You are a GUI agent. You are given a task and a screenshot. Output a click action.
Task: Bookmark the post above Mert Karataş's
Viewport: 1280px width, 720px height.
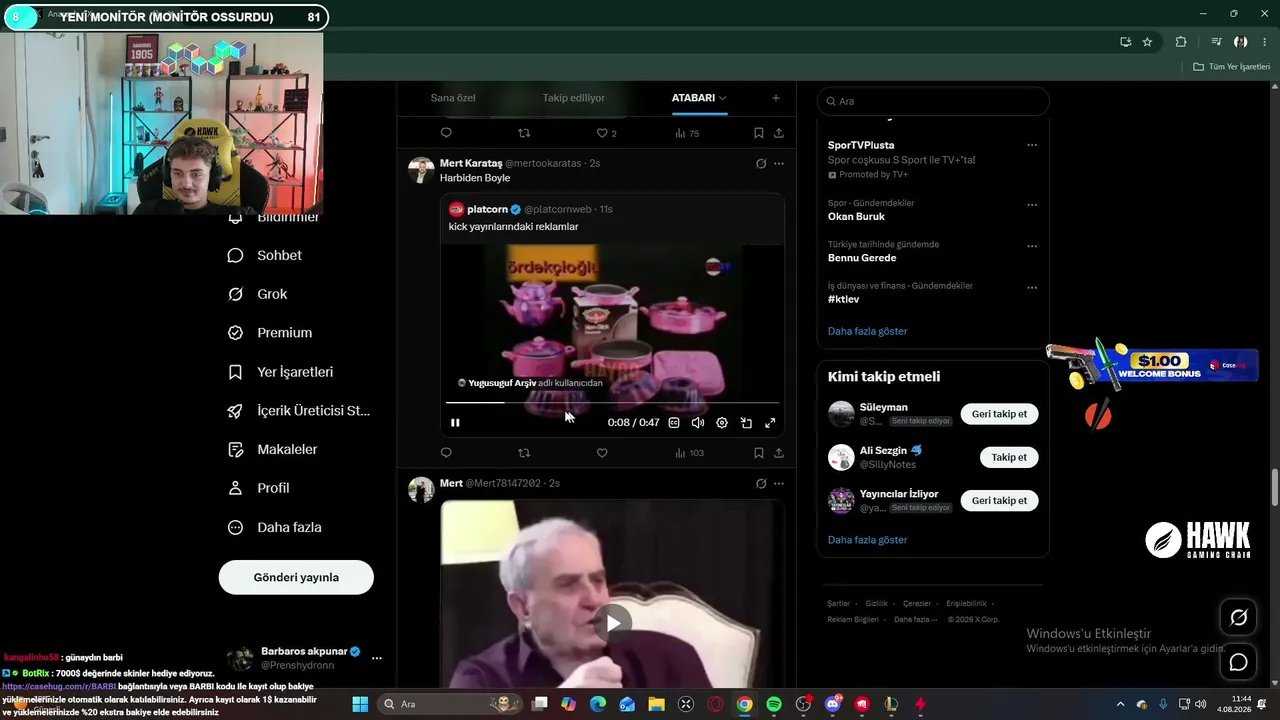759,133
